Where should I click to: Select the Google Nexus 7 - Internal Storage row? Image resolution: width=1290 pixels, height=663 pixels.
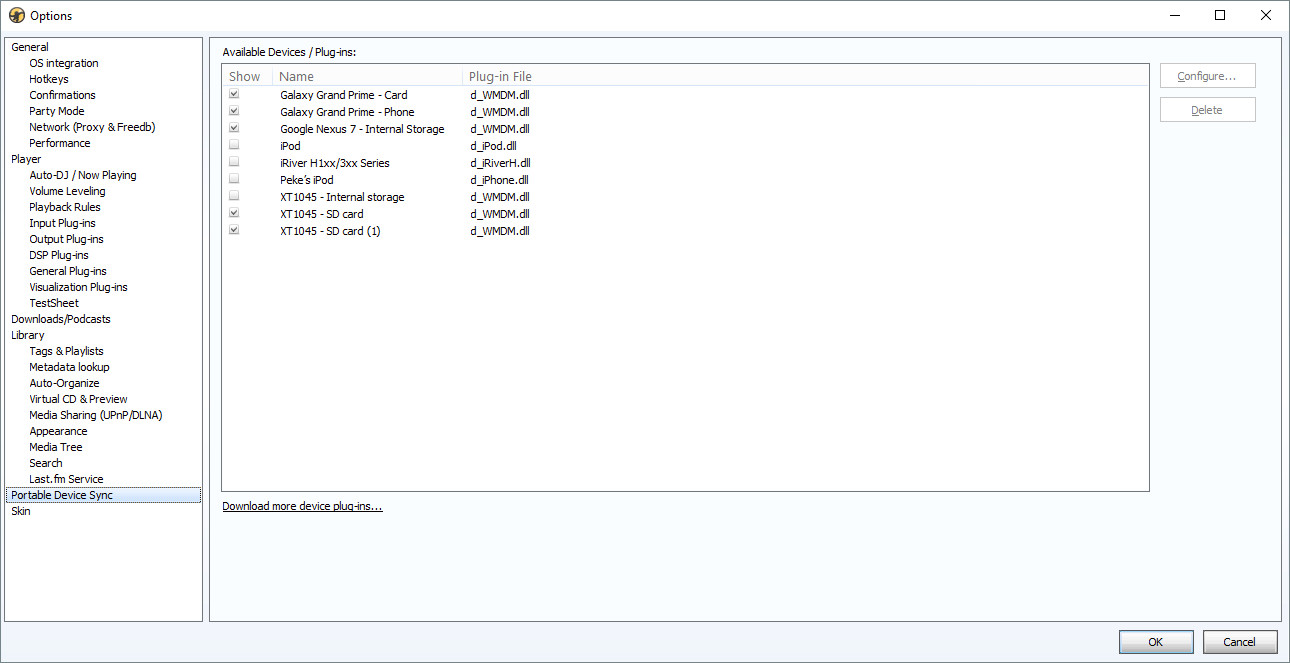pyautogui.click(x=362, y=129)
